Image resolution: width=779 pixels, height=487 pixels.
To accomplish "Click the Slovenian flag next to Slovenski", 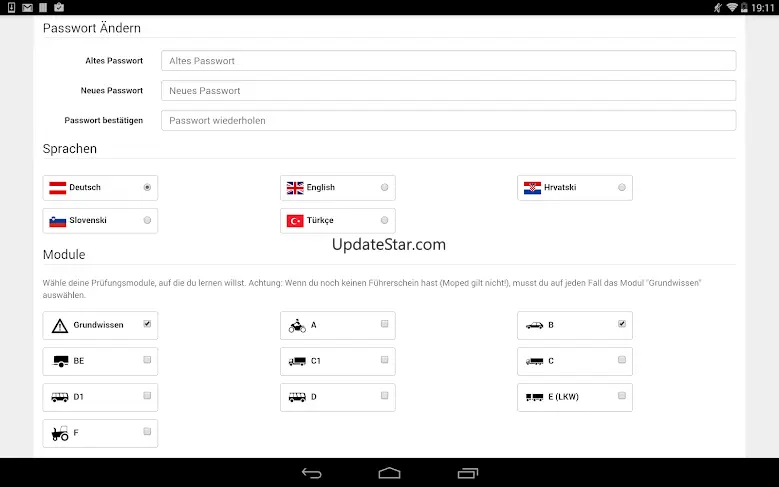I will click(x=58, y=221).
